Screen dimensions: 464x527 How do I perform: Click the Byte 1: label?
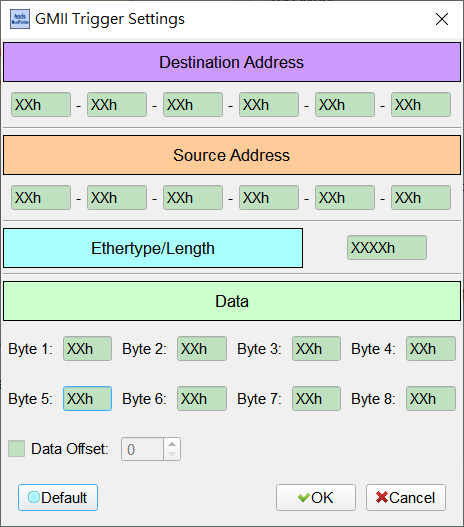point(31,349)
